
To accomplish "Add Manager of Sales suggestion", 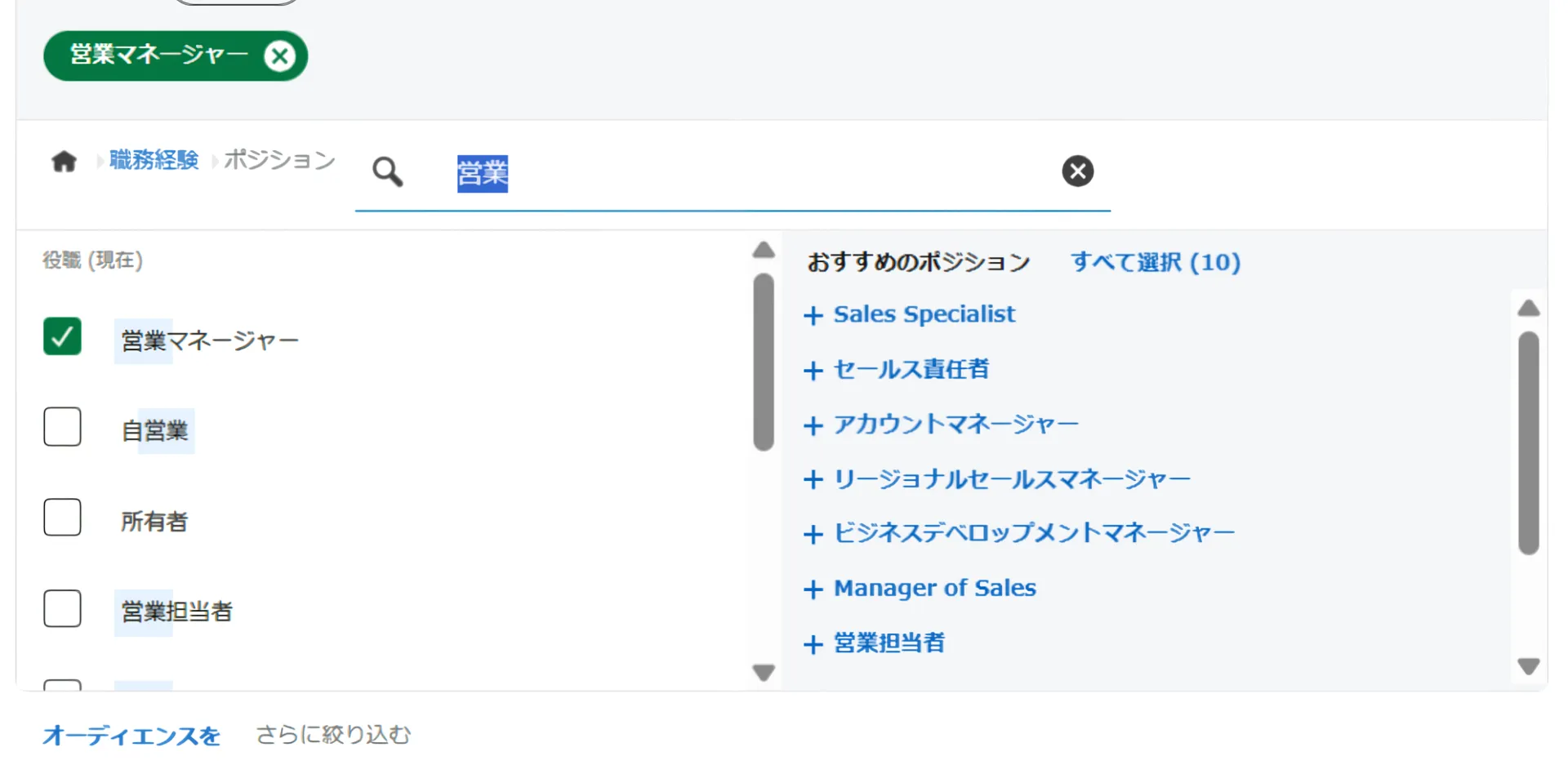I will pos(920,589).
